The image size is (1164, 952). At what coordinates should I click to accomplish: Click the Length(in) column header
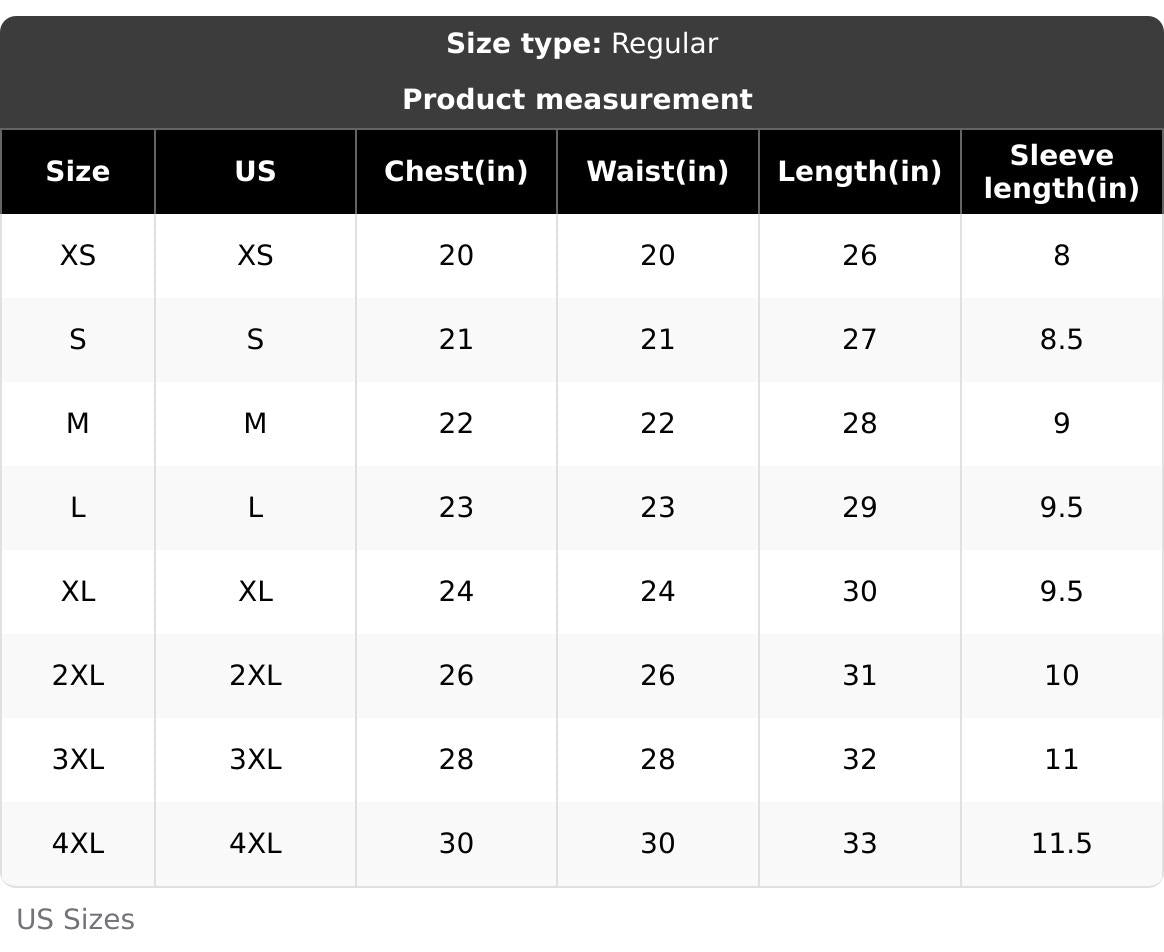(860, 172)
